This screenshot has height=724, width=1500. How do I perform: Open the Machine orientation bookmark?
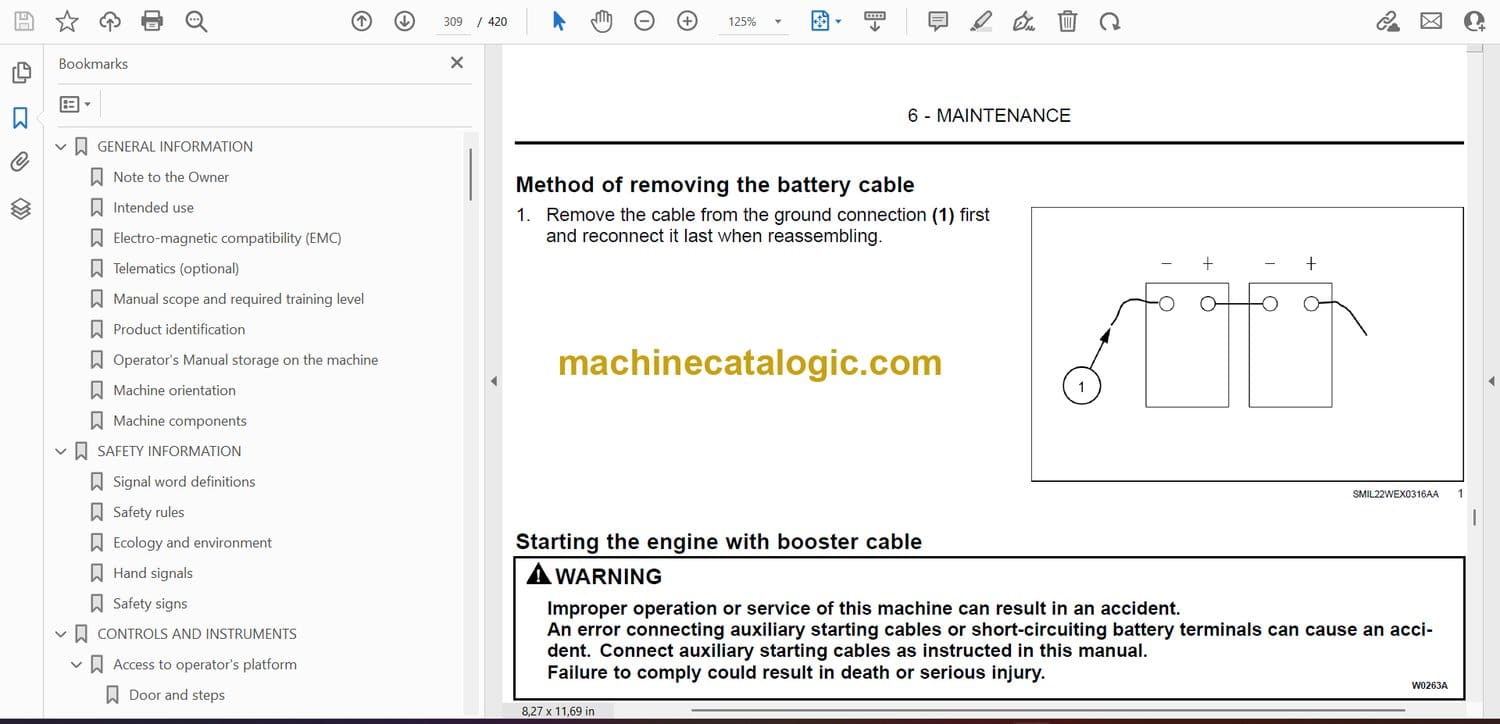pyautogui.click(x=174, y=390)
